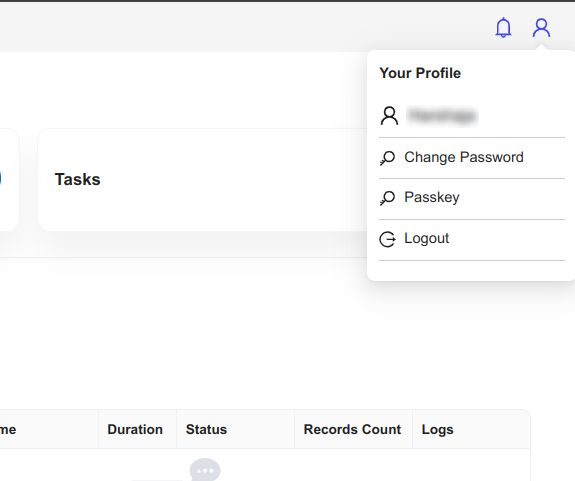
Task: Click the Status column header
Action: click(x=206, y=429)
